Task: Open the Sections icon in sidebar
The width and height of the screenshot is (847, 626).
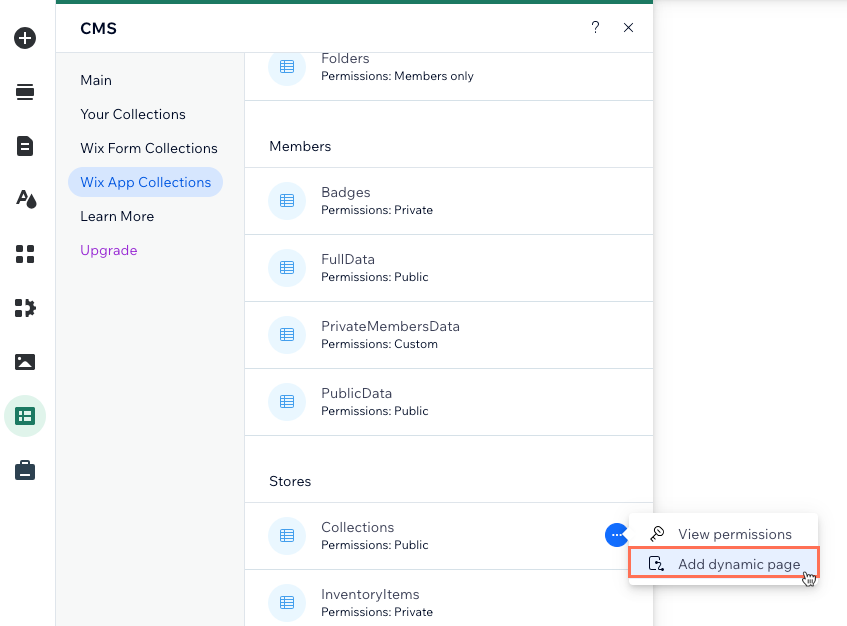Action: coord(25,92)
